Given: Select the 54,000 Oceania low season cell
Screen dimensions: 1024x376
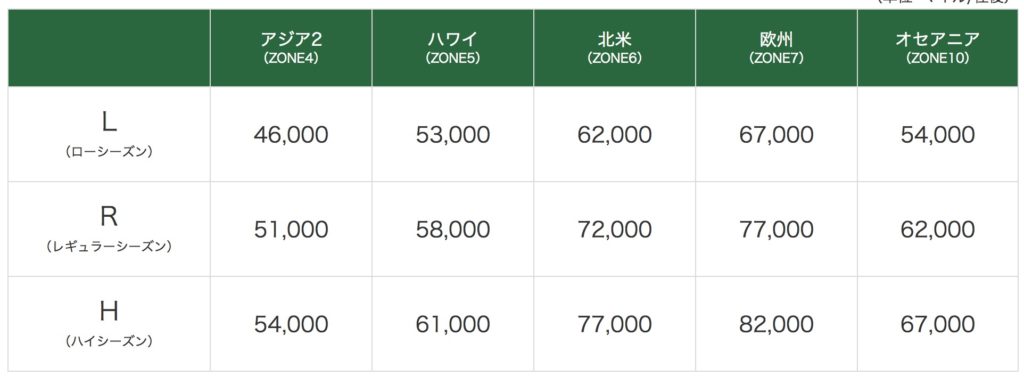Looking at the screenshot, I should [x=938, y=134].
